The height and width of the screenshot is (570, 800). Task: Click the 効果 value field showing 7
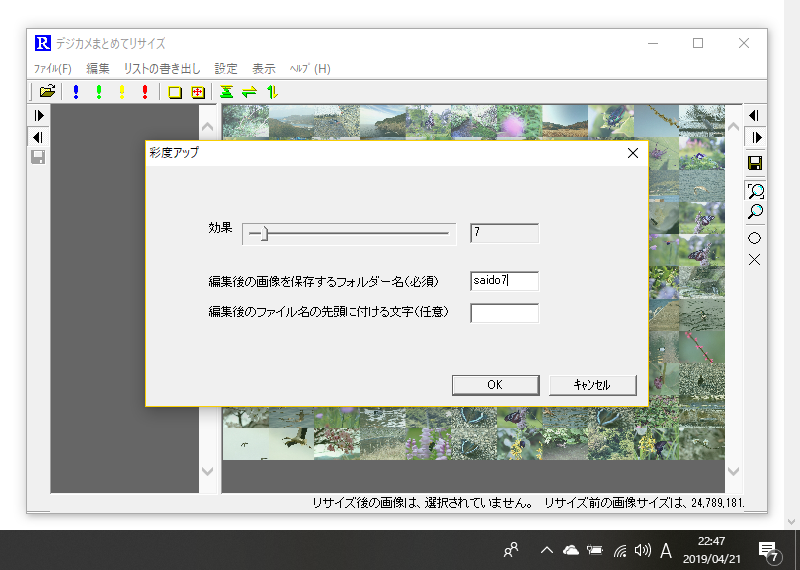pos(504,233)
